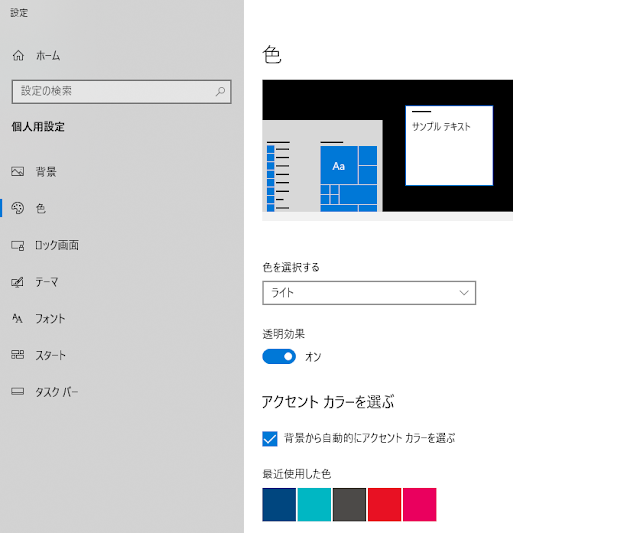Image resolution: width=640 pixels, height=533 pixels.
Task: Click the Home house icon
Action: point(18,56)
